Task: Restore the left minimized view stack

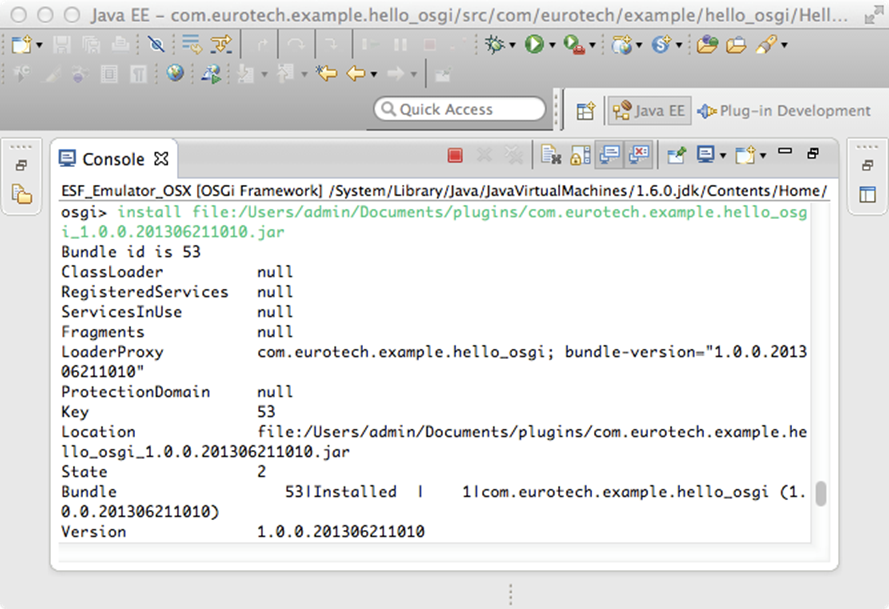Action: [21, 166]
